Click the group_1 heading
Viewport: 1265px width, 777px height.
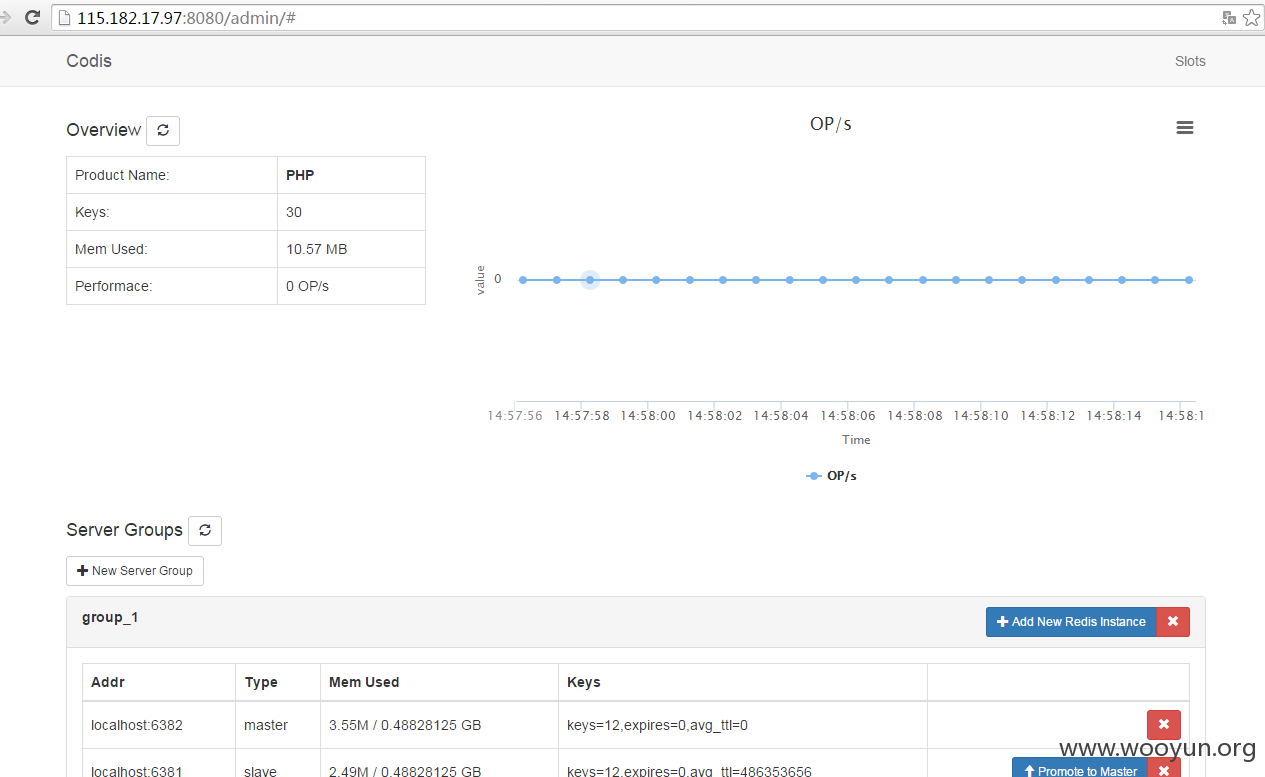110,618
